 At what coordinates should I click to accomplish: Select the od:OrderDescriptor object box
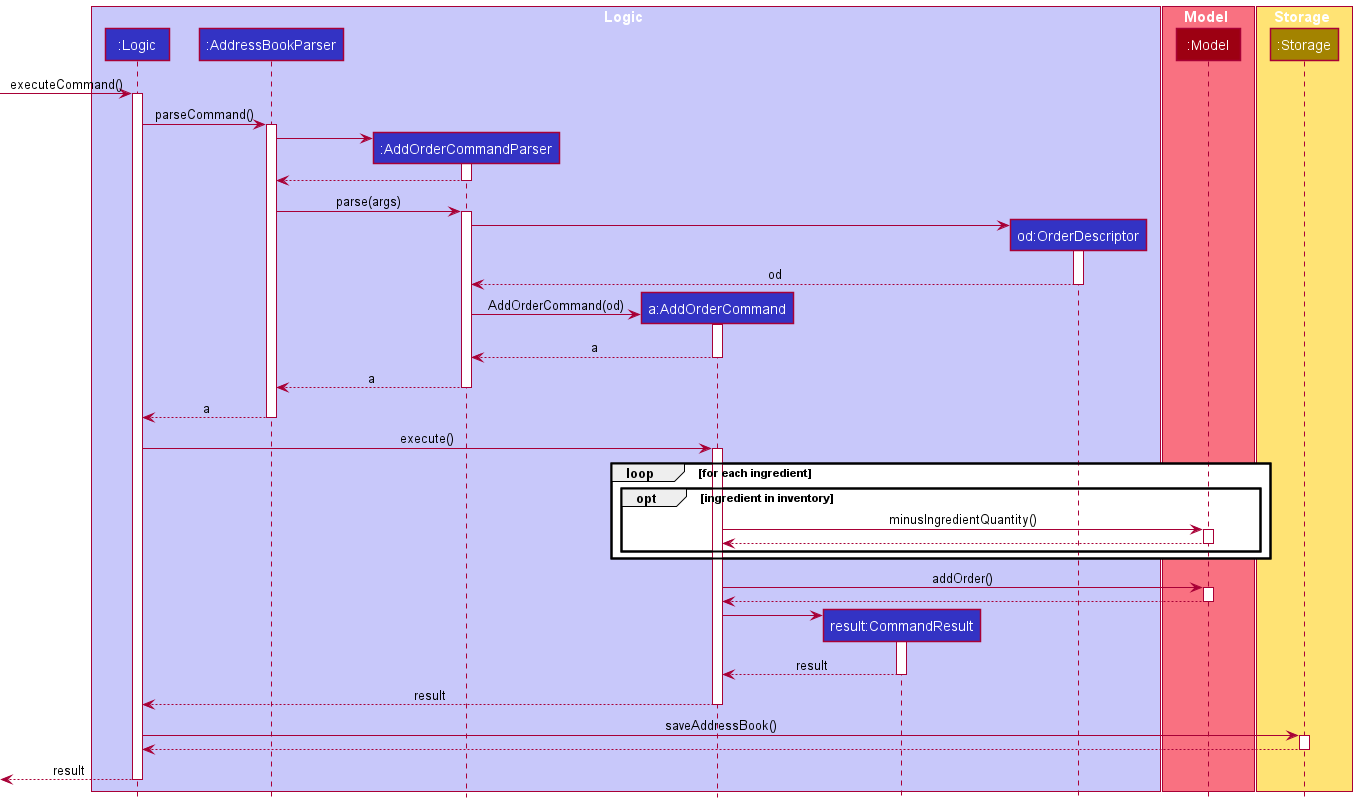[x=1077, y=235]
